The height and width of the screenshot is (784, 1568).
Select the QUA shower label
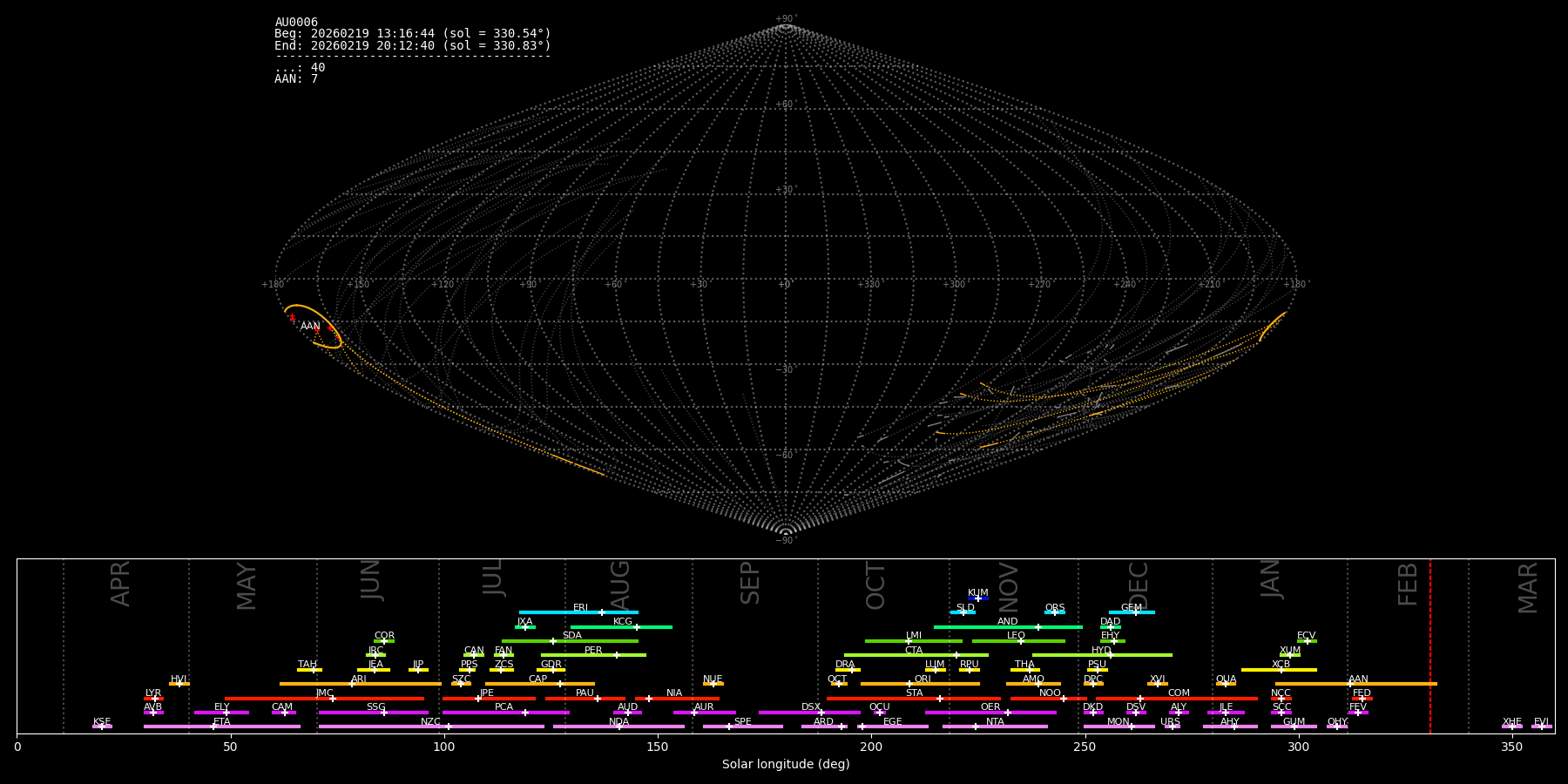tap(1226, 679)
